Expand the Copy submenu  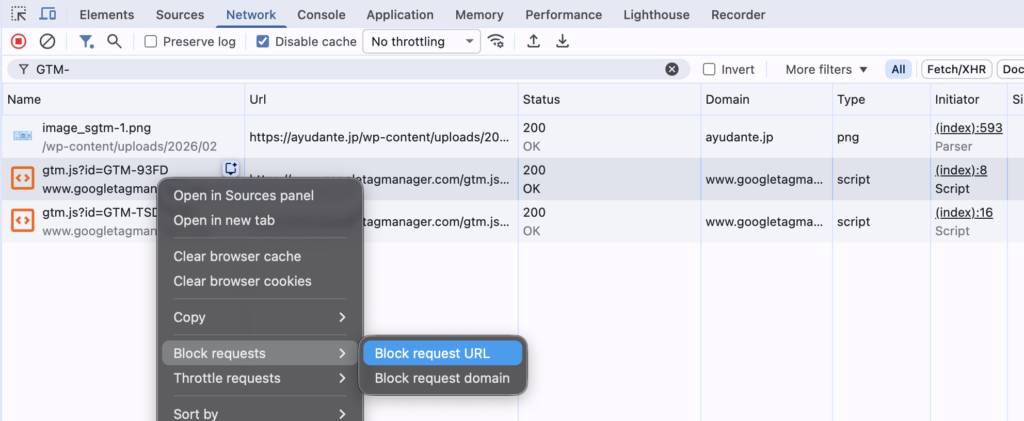point(259,317)
